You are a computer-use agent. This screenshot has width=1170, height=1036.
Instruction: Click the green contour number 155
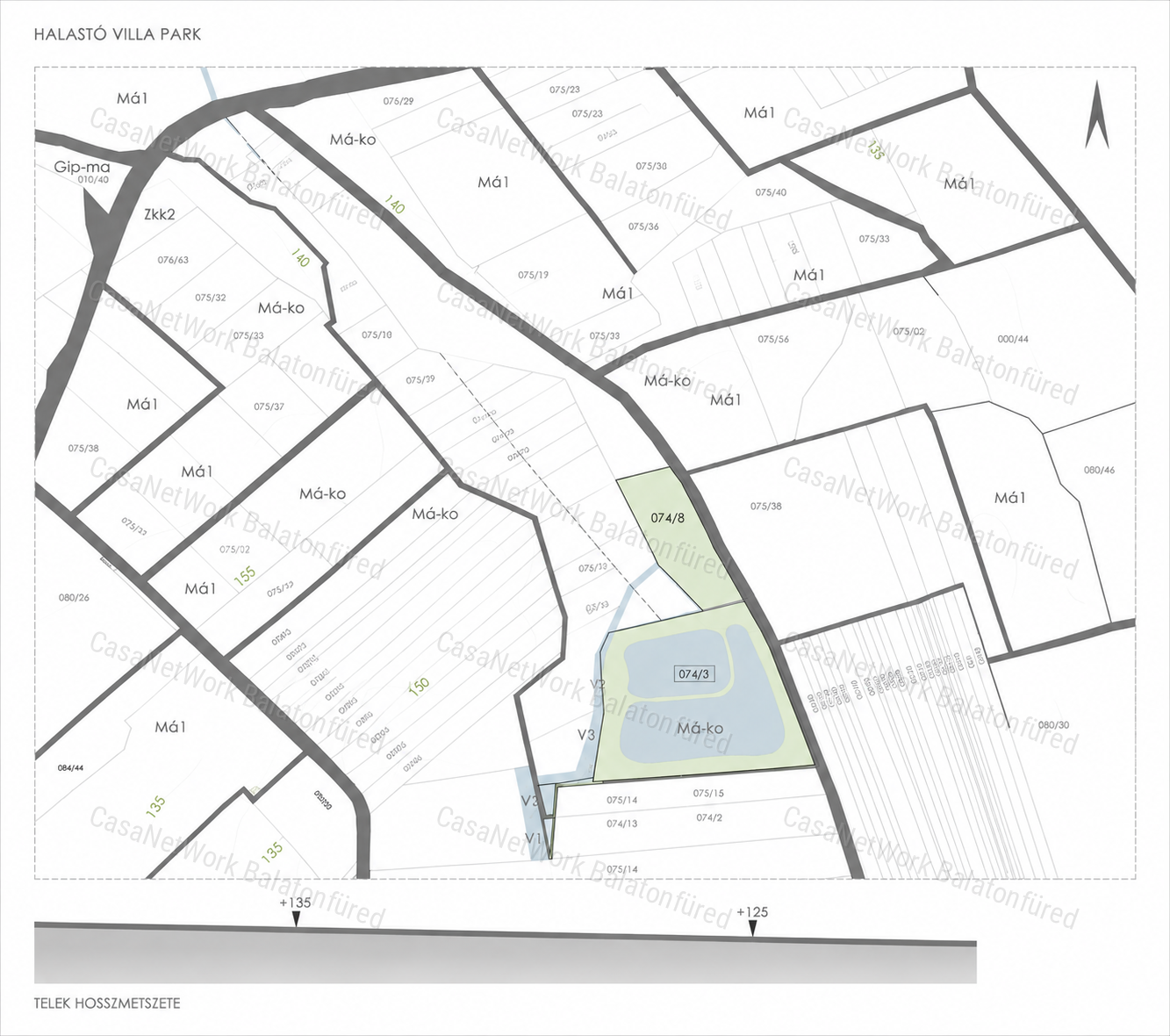[245, 576]
